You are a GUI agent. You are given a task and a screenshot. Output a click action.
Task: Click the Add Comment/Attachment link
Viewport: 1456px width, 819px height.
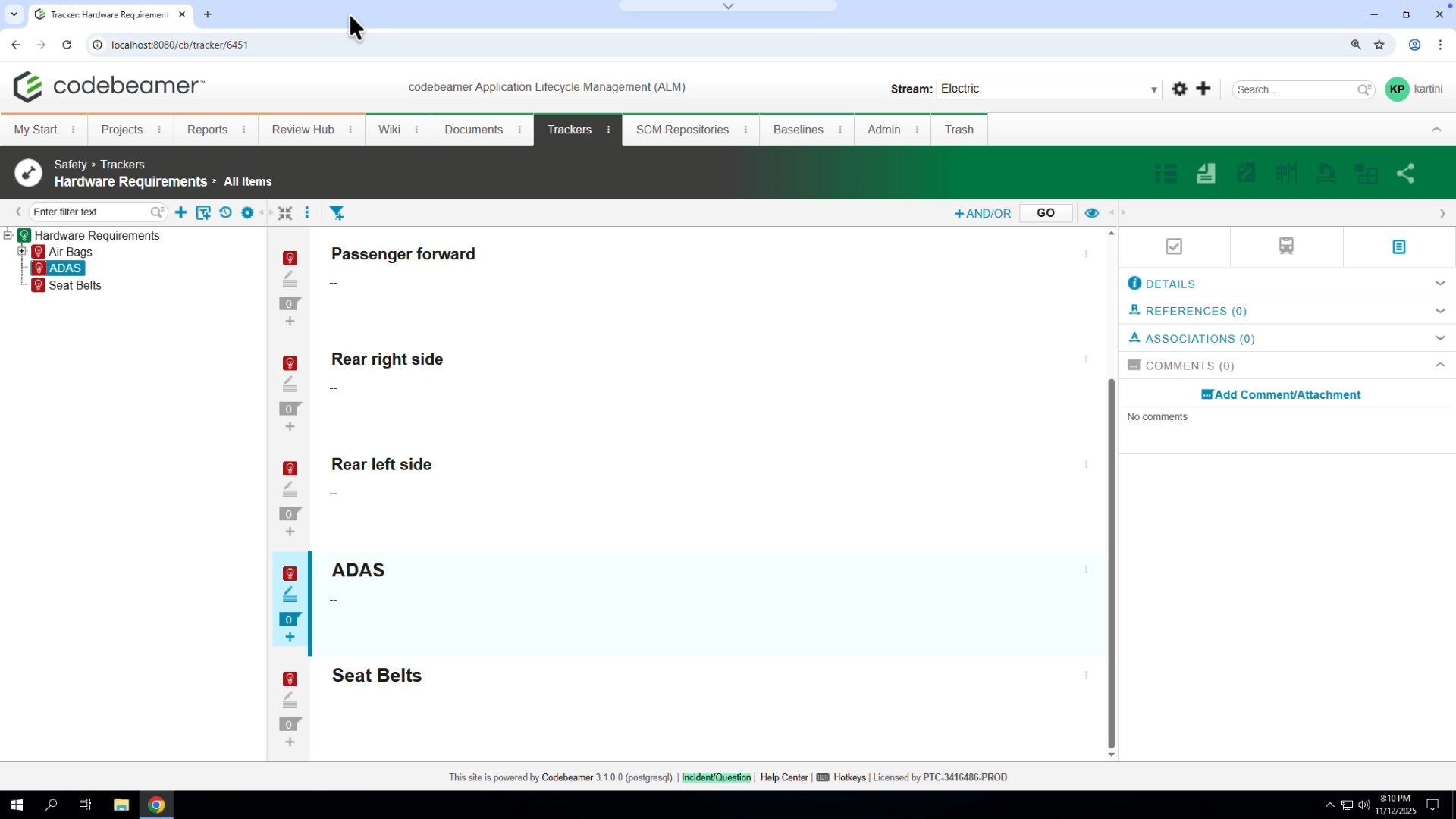(x=1280, y=394)
